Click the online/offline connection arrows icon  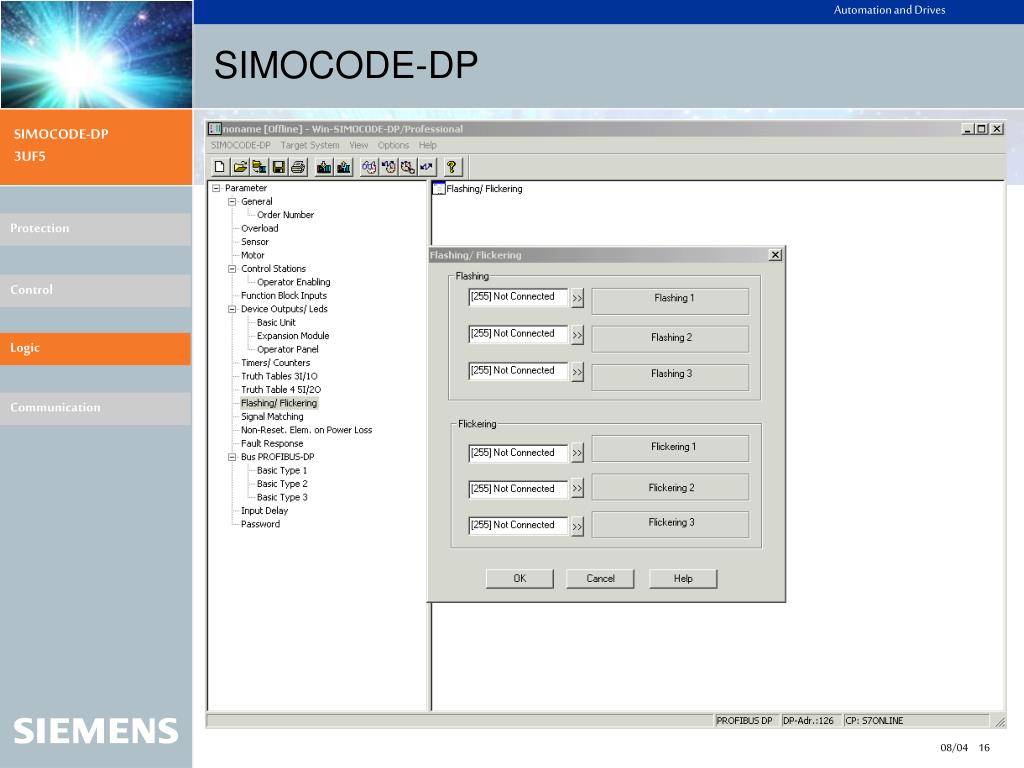coord(426,167)
